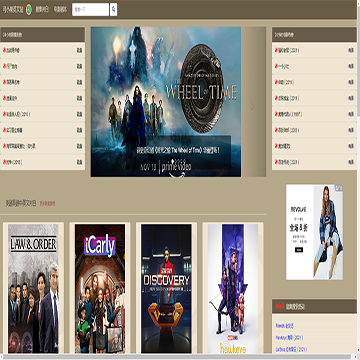Click the Hawkeye (2021) link in lower right list
The width and height of the screenshot is (360, 360).
[x=289, y=338]
